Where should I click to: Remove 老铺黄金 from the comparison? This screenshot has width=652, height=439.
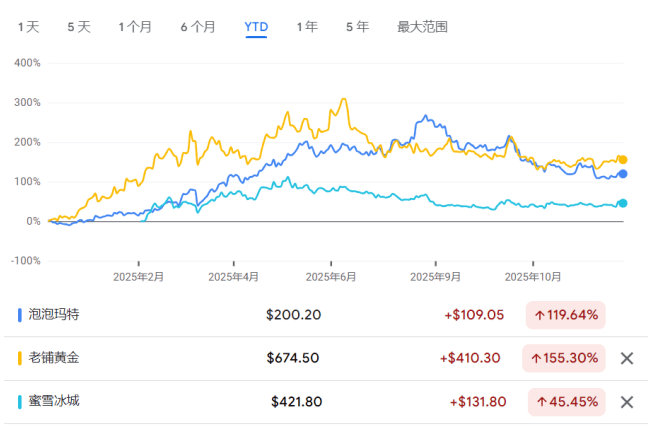pos(627,358)
